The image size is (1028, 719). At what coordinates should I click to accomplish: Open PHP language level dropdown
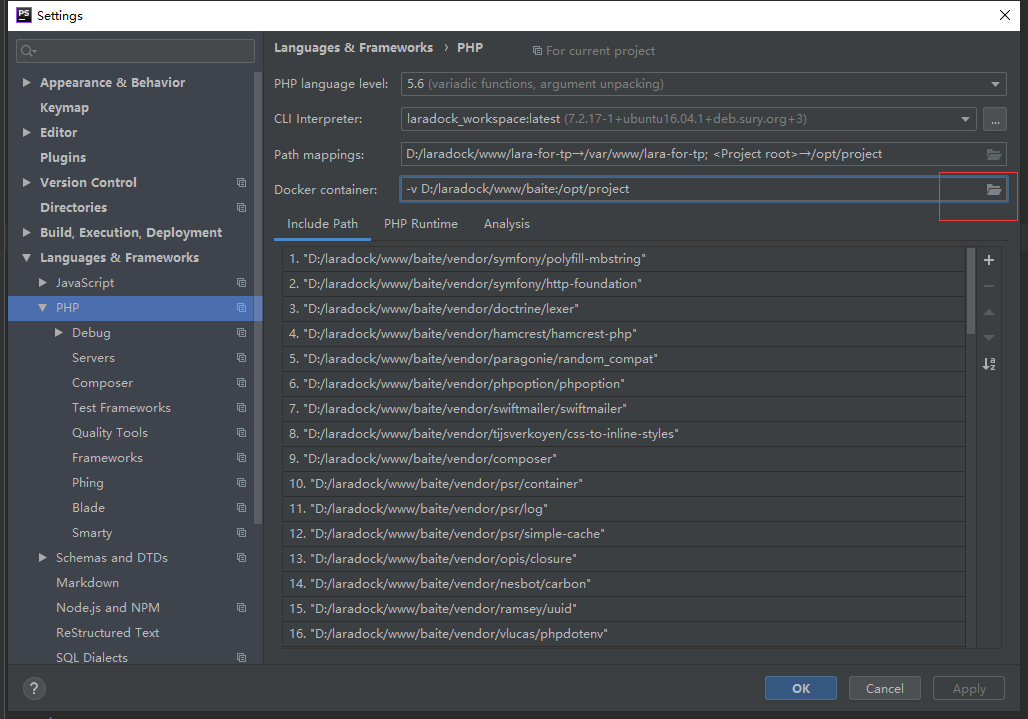tap(995, 84)
